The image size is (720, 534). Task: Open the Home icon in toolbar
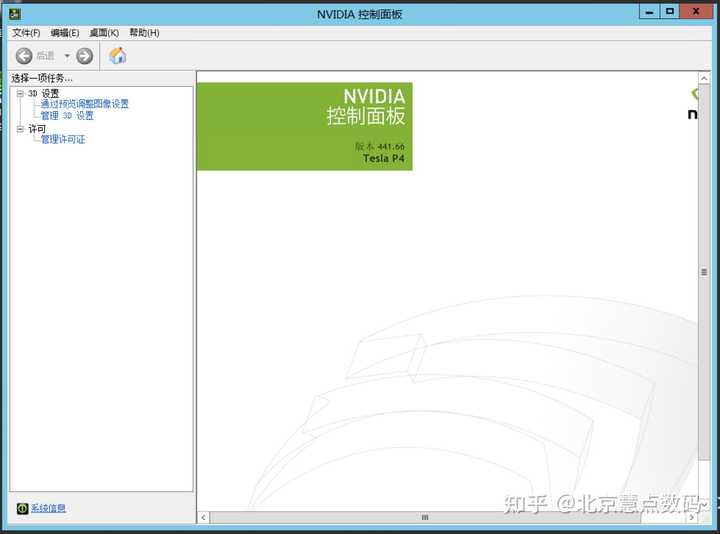coord(118,56)
